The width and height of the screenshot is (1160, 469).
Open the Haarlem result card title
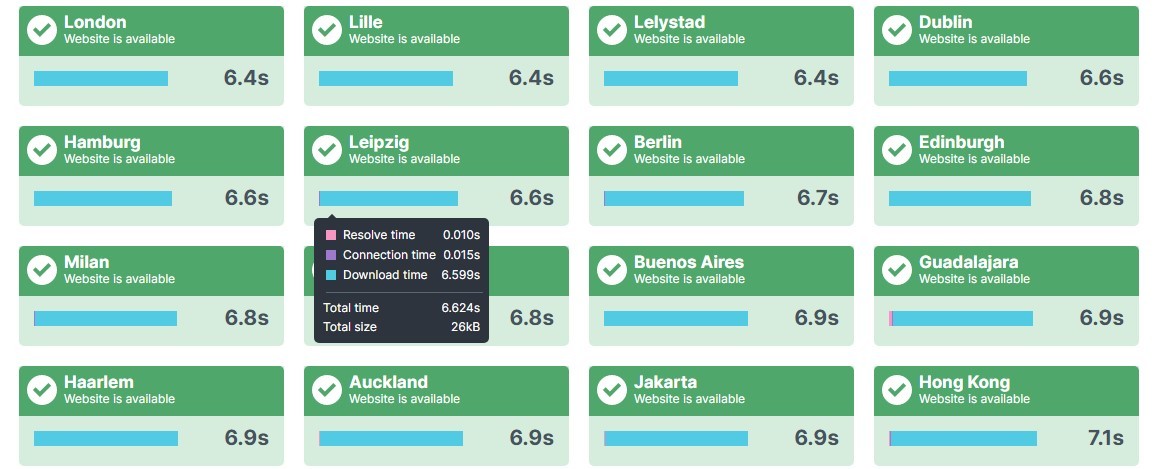pyautogui.click(x=98, y=382)
